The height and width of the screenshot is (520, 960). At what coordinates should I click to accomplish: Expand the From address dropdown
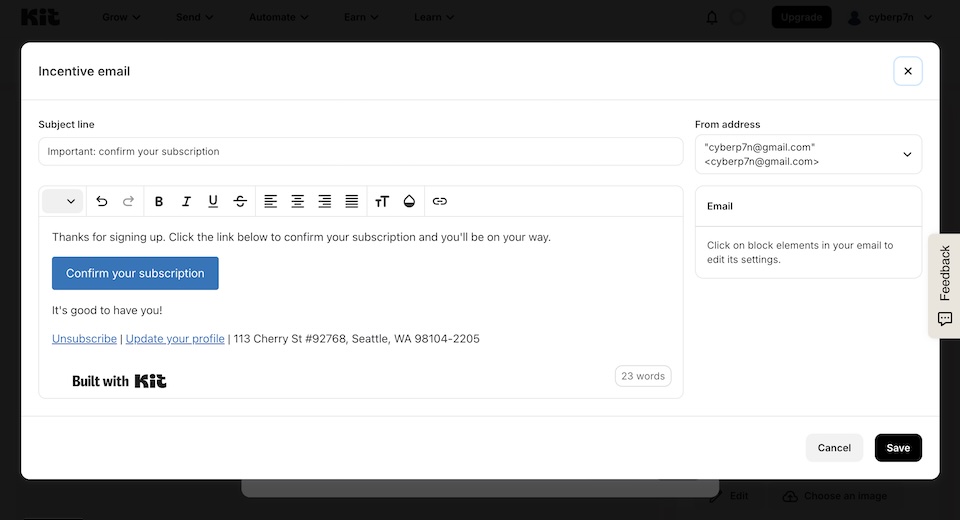[x=808, y=154]
